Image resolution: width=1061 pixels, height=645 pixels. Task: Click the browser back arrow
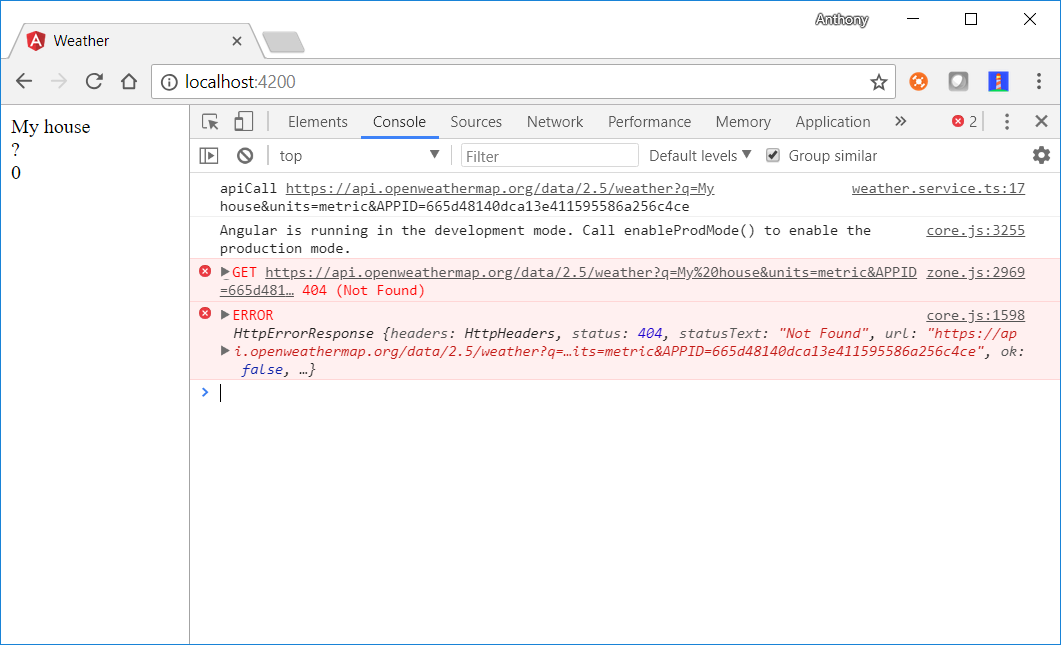pos(24,82)
